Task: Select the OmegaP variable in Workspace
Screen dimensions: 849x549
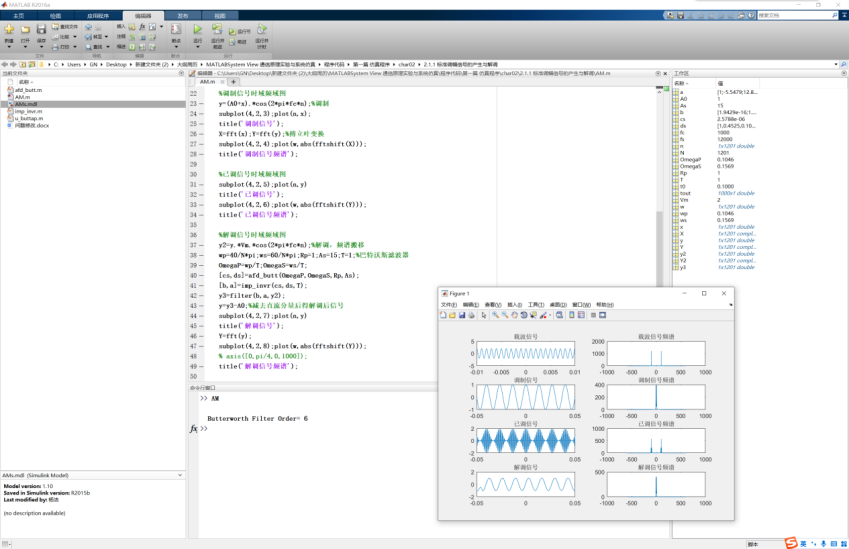Action: tap(690, 160)
